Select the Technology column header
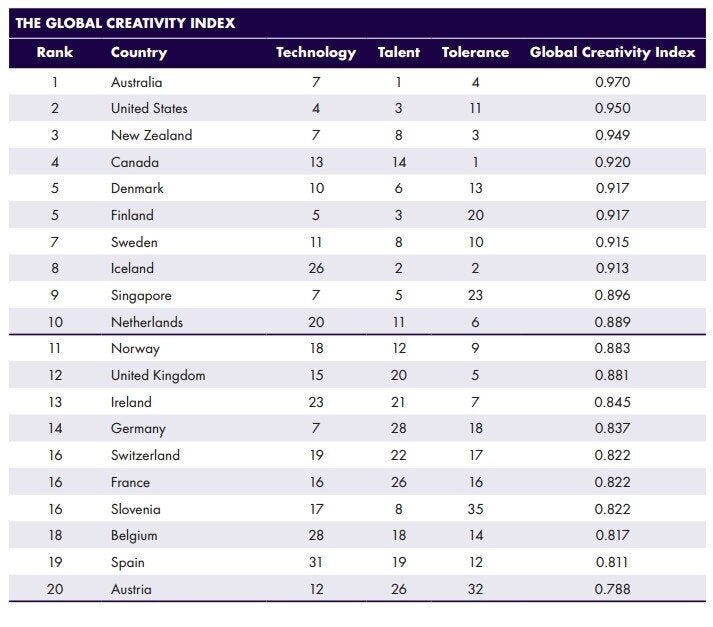713x627 pixels. tap(316, 53)
